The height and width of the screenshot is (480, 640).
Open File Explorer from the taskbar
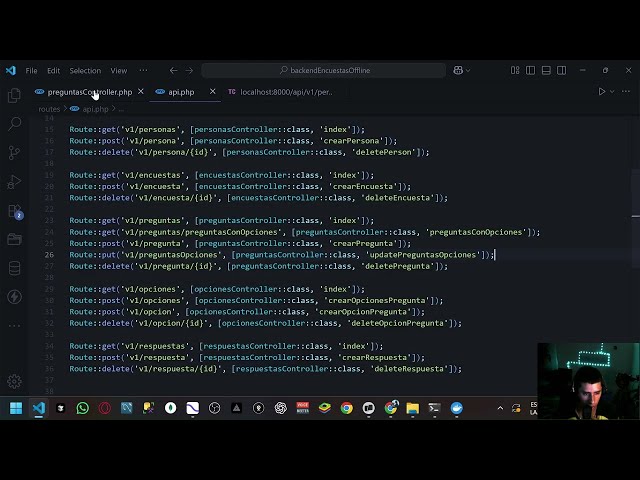pyautogui.click(x=413, y=408)
